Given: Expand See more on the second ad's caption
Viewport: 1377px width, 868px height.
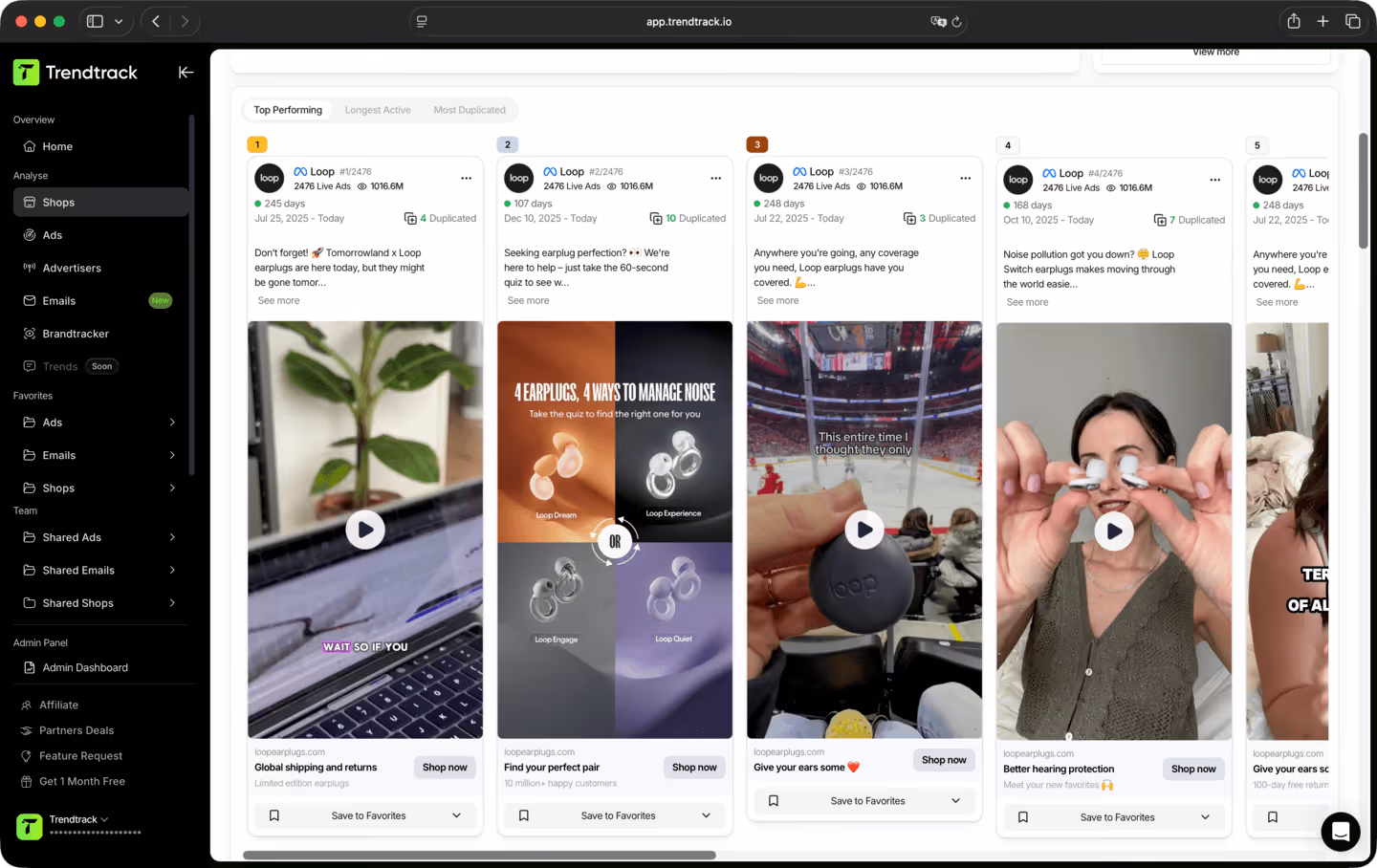Looking at the screenshot, I should (528, 299).
